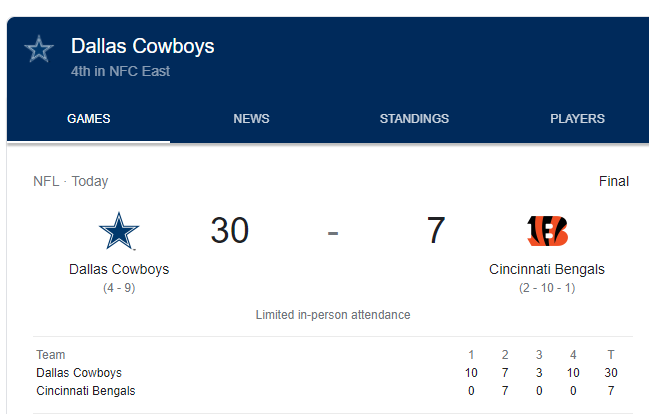This screenshot has width=649, height=414.
Task: Click the Cowboys score of 30
Action: [x=230, y=230]
